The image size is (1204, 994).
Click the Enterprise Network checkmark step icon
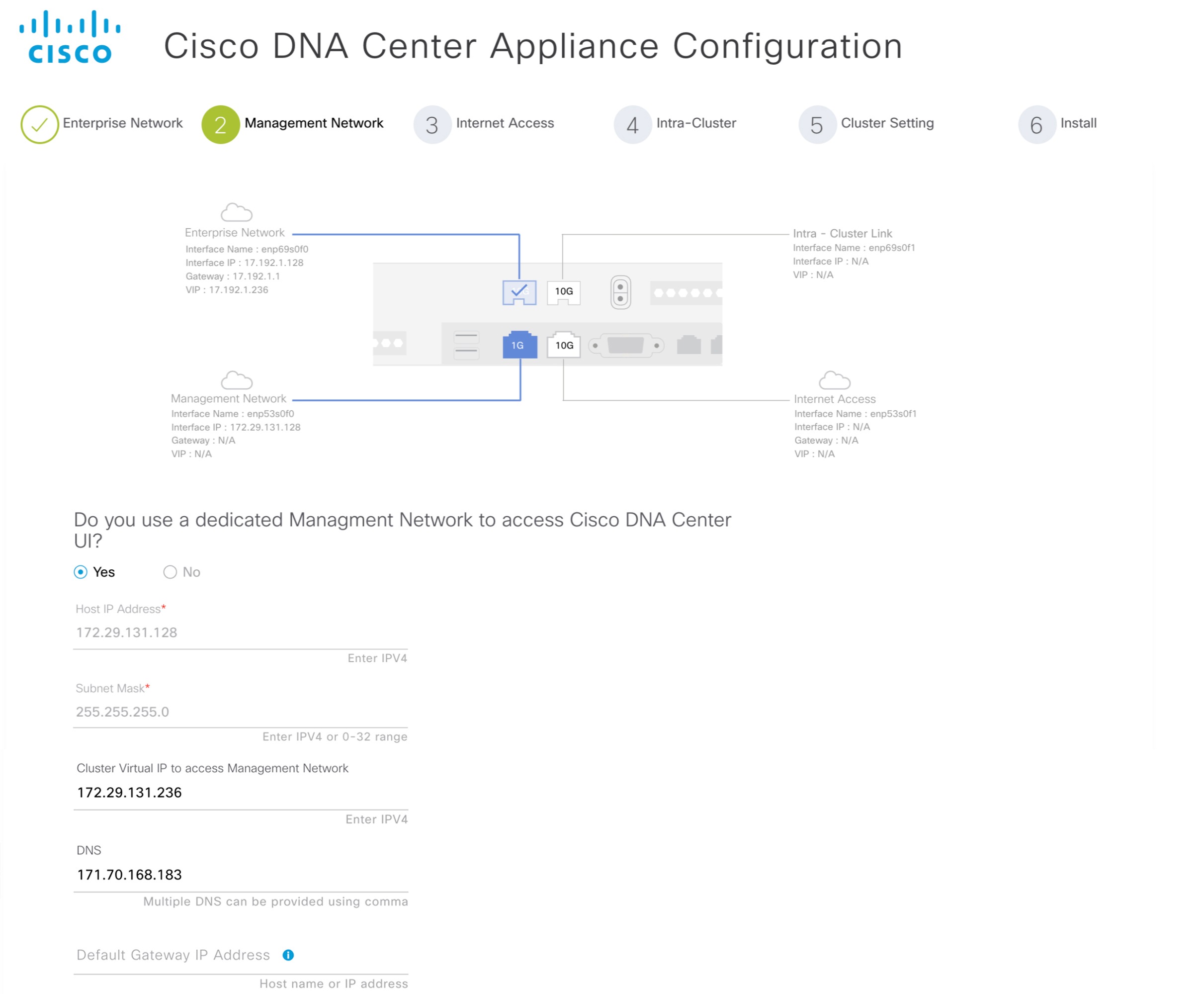tap(39, 124)
